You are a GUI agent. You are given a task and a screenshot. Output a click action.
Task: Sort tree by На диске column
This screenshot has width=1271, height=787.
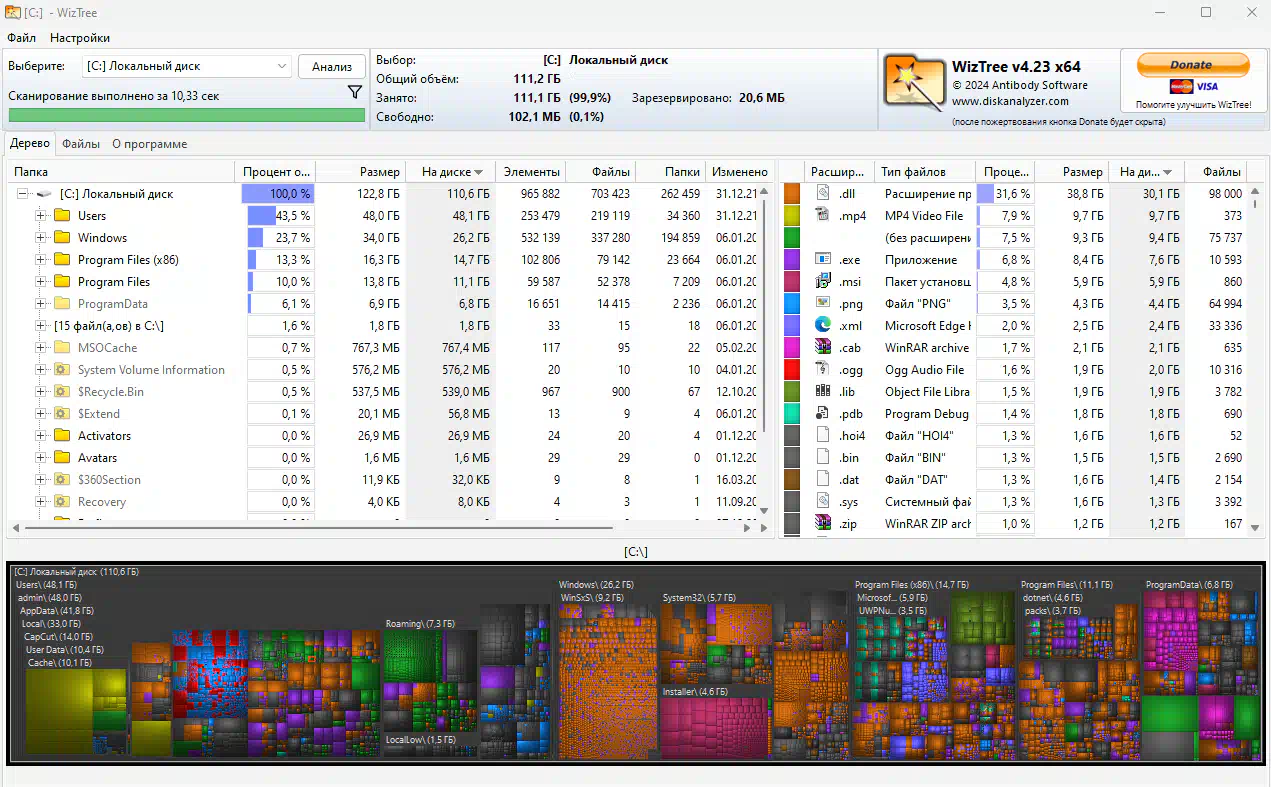click(x=451, y=172)
